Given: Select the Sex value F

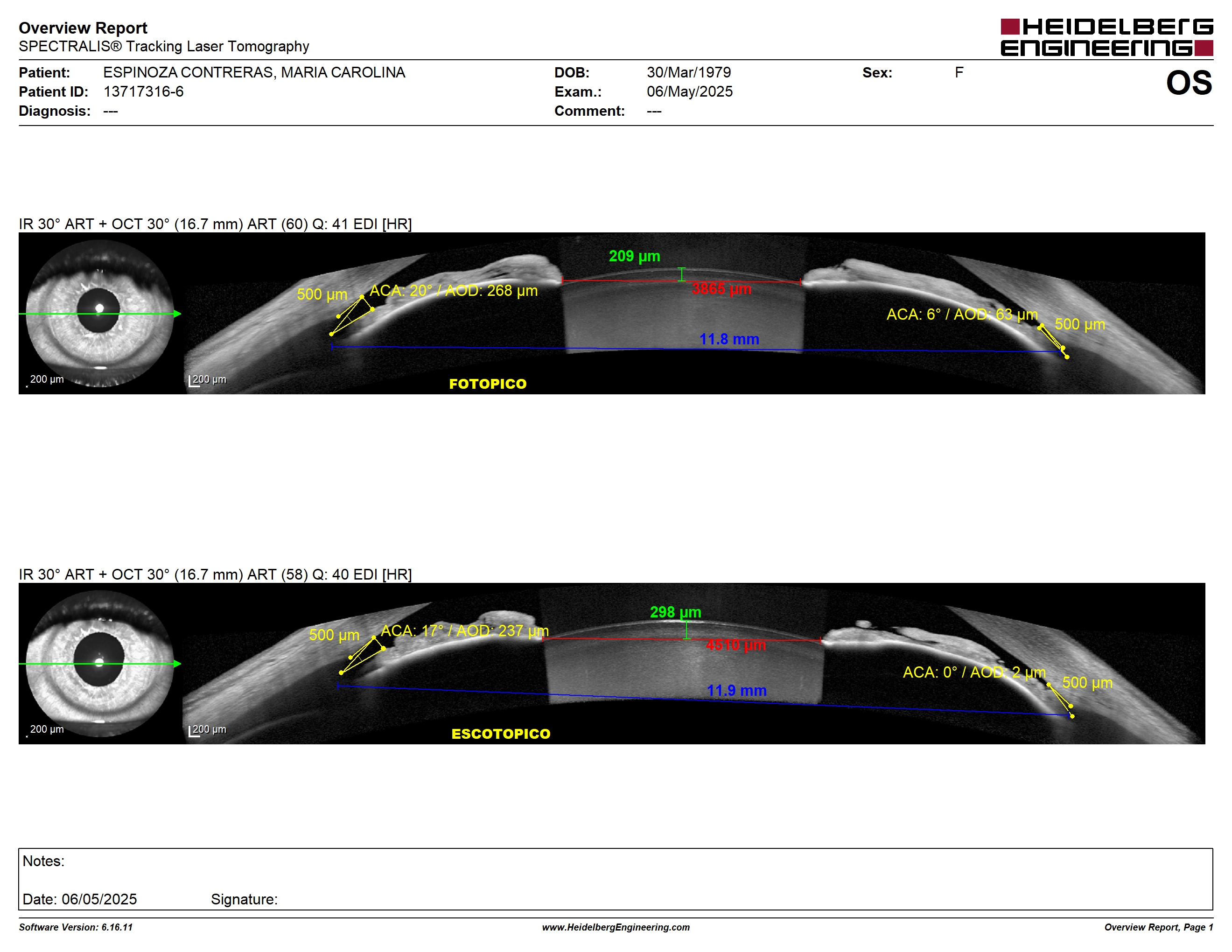Looking at the screenshot, I should [959, 72].
